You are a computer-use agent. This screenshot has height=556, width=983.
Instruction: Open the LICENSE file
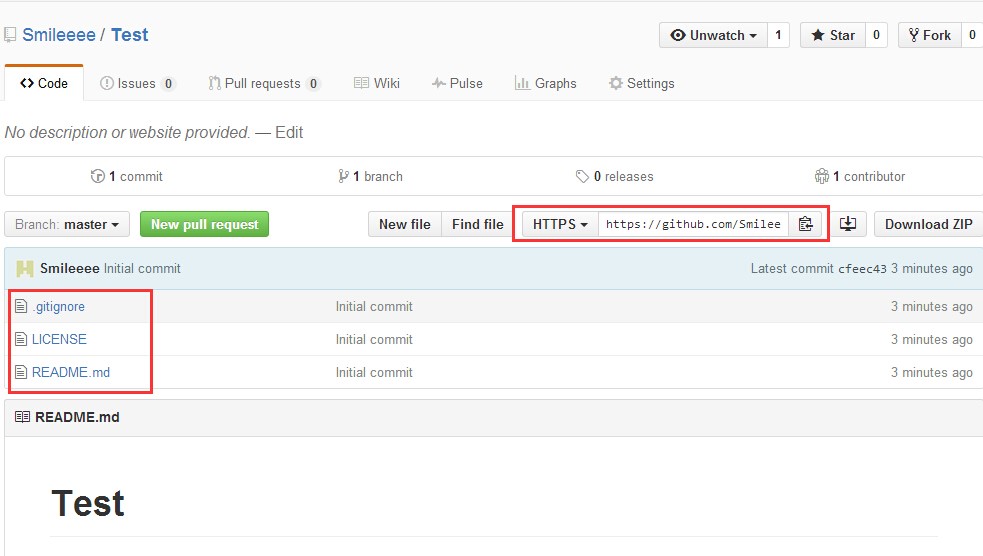60,339
